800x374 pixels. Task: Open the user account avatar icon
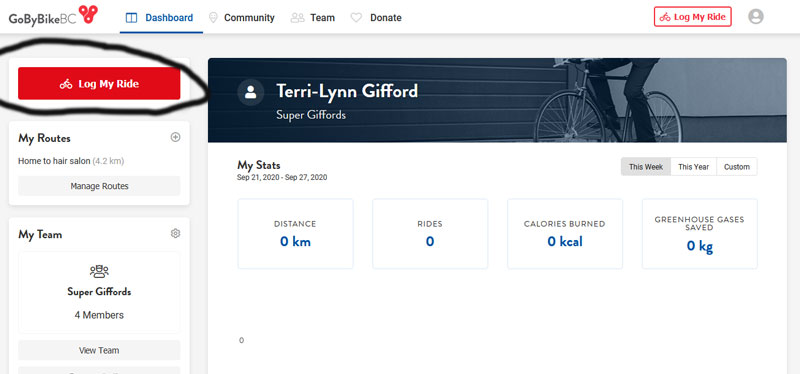(756, 17)
